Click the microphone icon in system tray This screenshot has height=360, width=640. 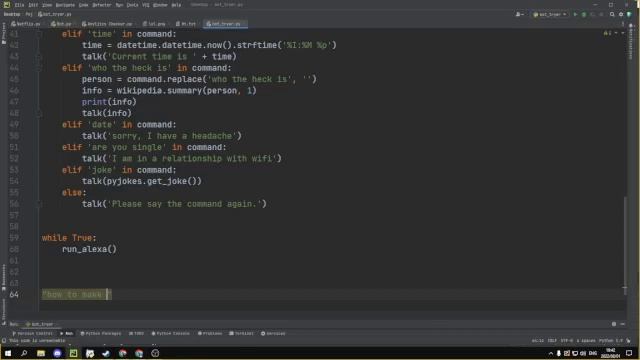(x=559, y=353)
